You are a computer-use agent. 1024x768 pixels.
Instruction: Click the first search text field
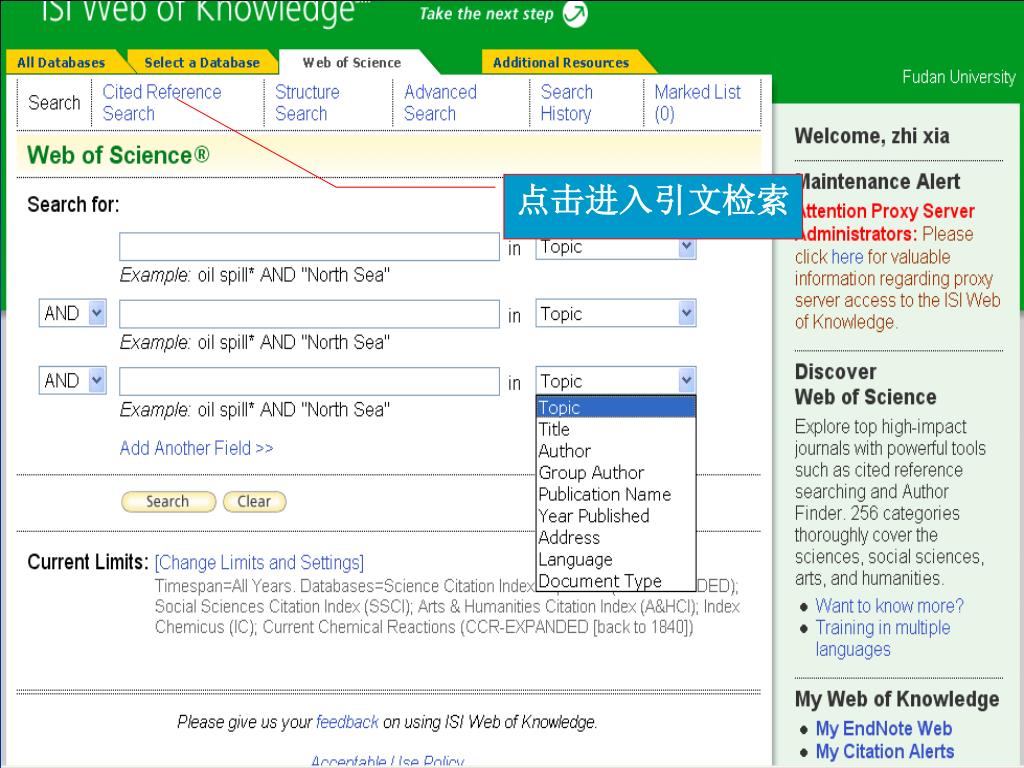click(309, 247)
